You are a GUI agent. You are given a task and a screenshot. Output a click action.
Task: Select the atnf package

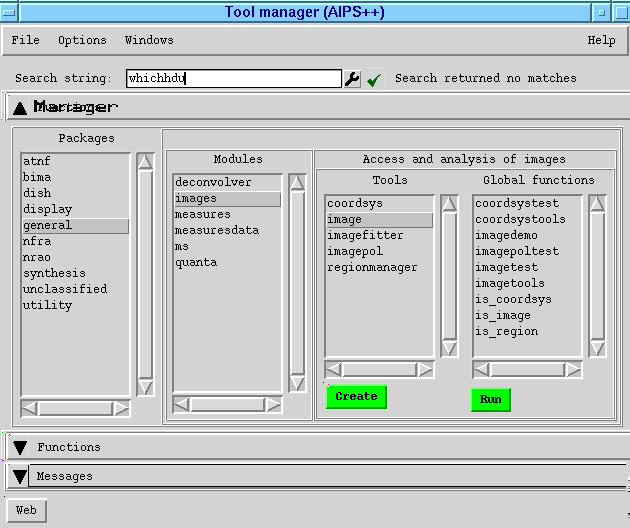(76, 161)
